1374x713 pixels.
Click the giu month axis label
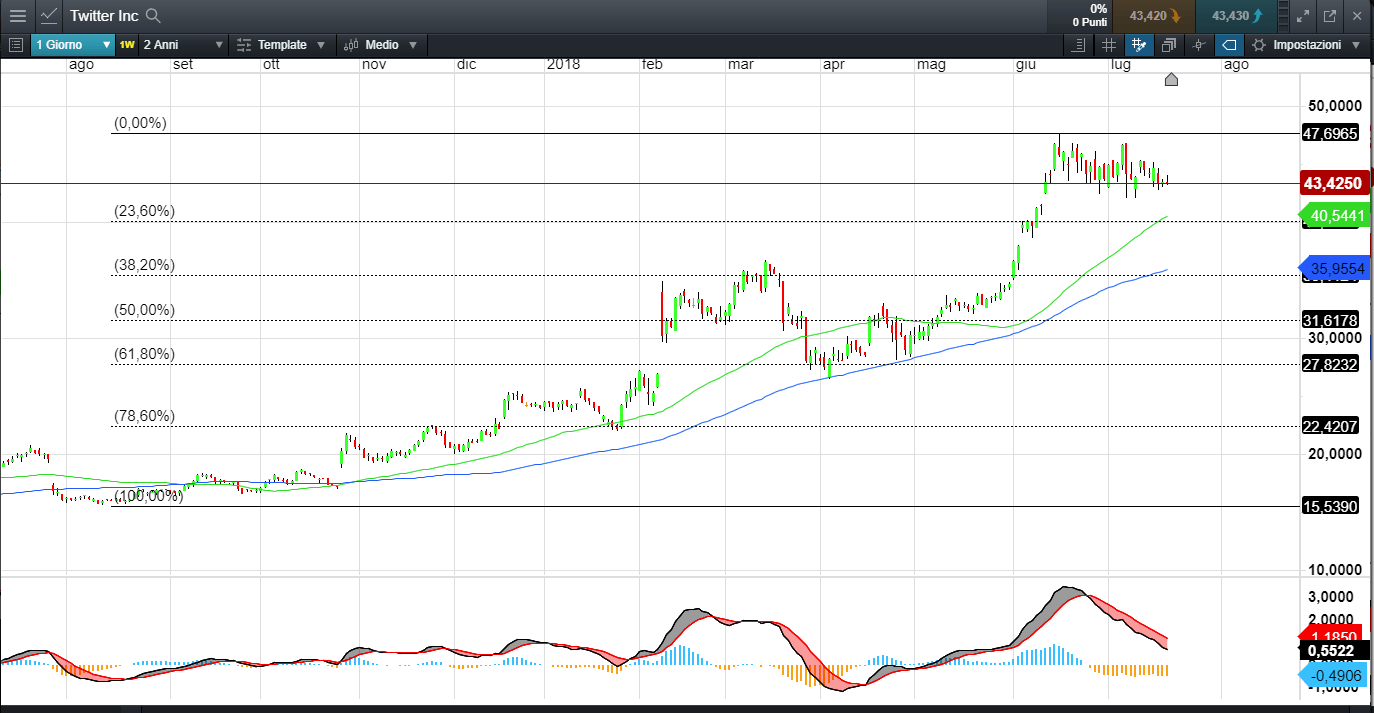point(1025,65)
